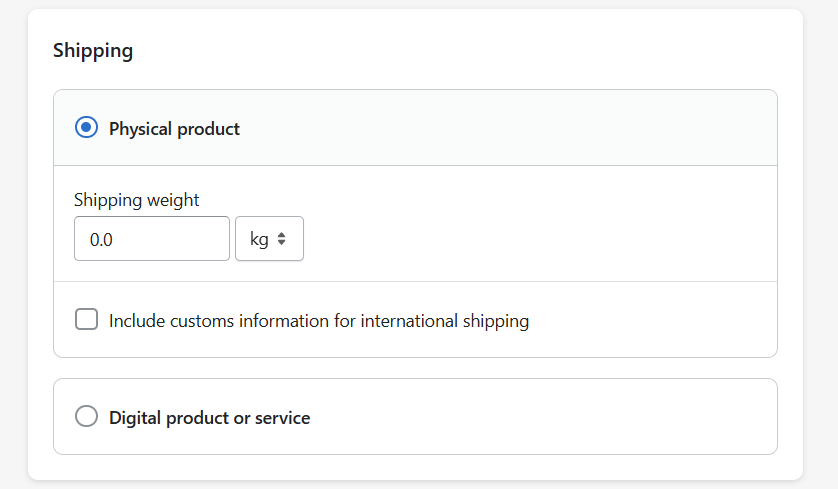Select the Physical product radio button

pyautogui.click(x=86, y=128)
